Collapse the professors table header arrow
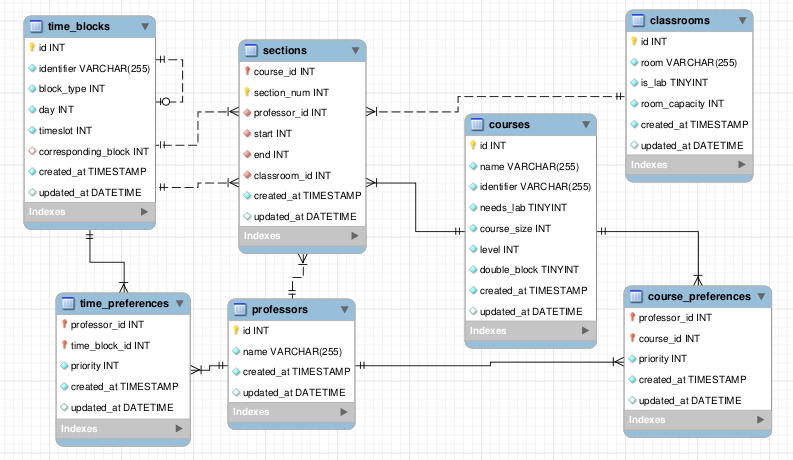Image resolution: width=793 pixels, height=460 pixels. [x=344, y=309]
